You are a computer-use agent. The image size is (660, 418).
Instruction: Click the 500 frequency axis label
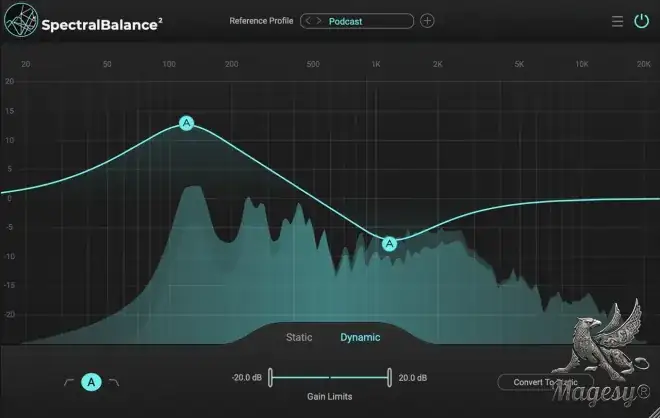[313, 64]
